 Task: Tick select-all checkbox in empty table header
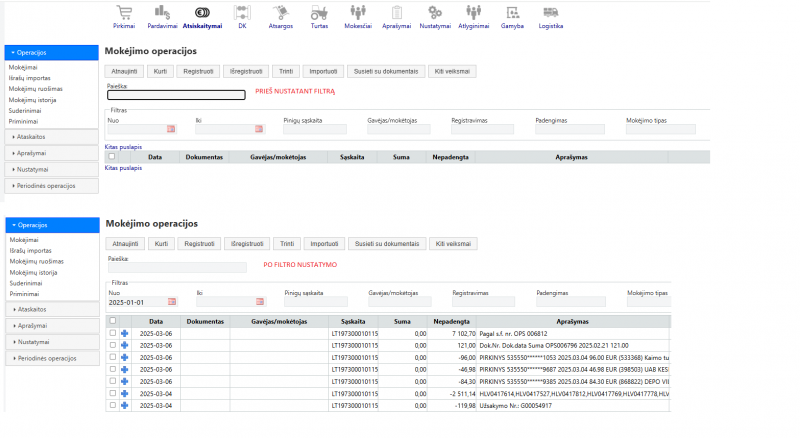(x=112, y=156)
